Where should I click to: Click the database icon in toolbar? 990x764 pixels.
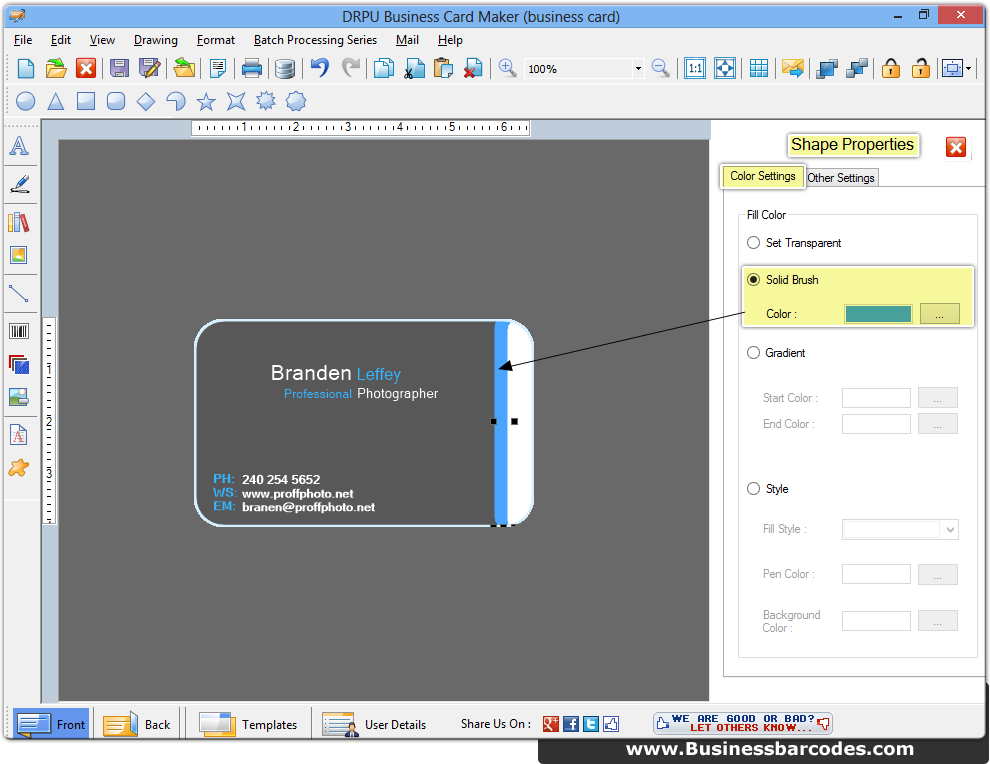(285, 68)
